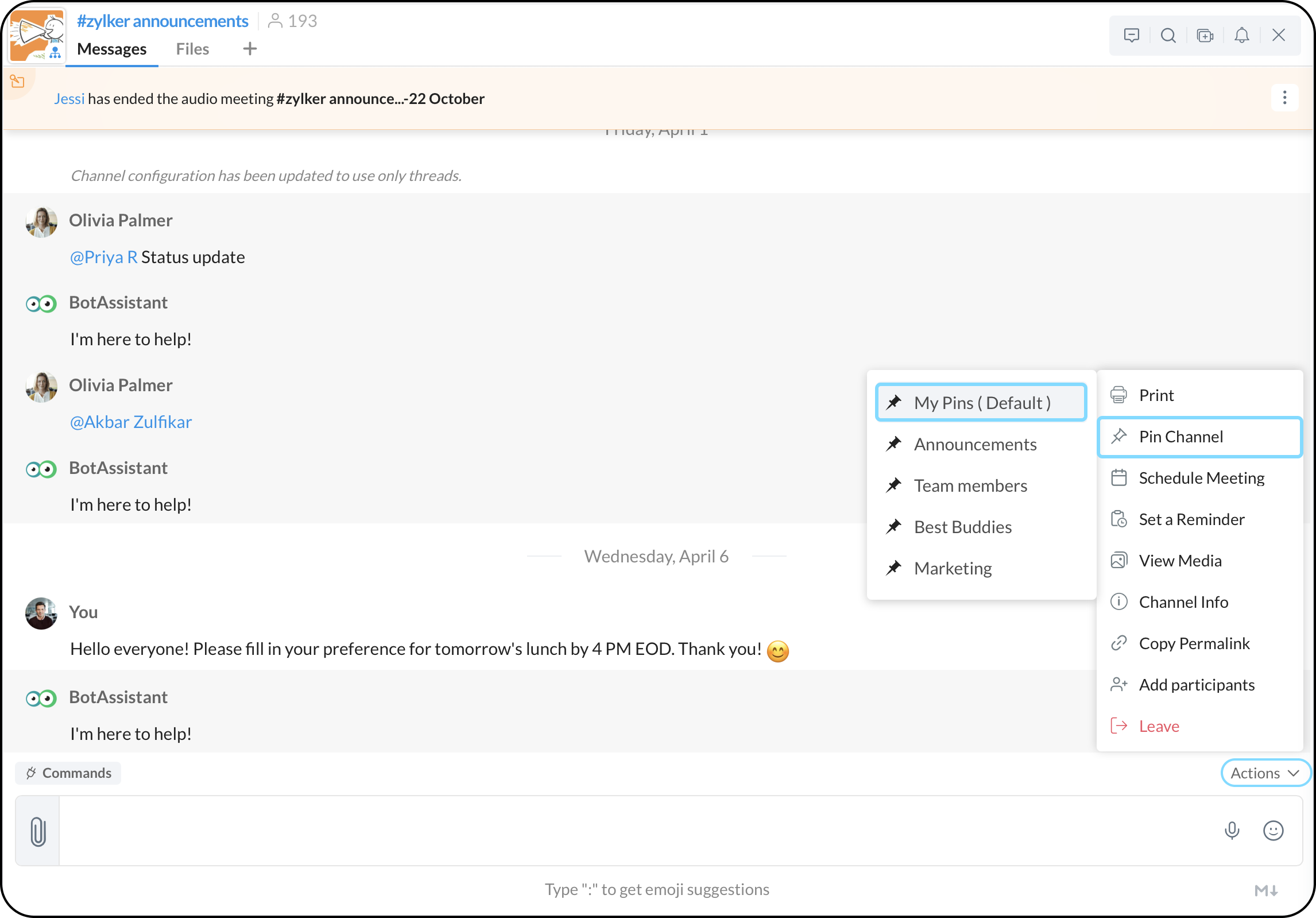
Task: Click the Commands button
Action: pyautogui.click(x=68, y=773)
